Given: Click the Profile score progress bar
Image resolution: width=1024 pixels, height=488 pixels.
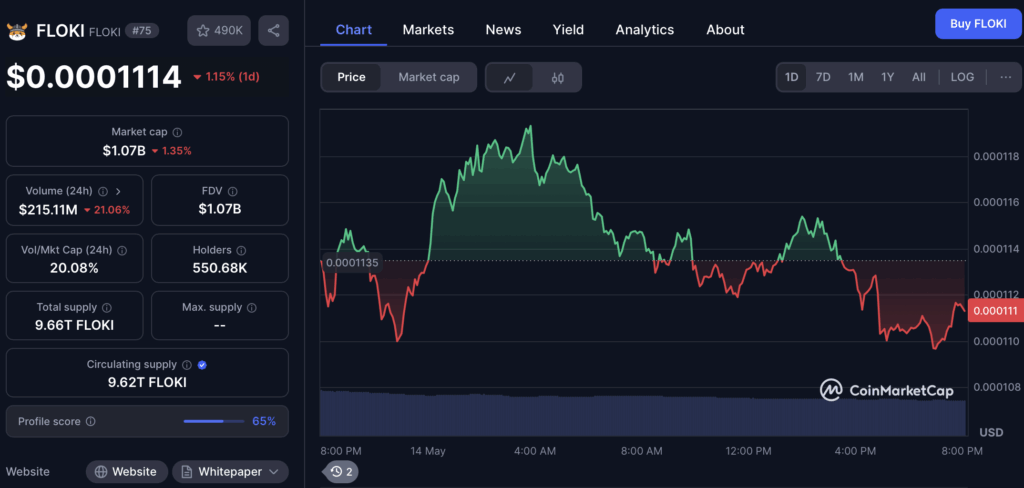Looking at the screenshot, I should 214,421.
